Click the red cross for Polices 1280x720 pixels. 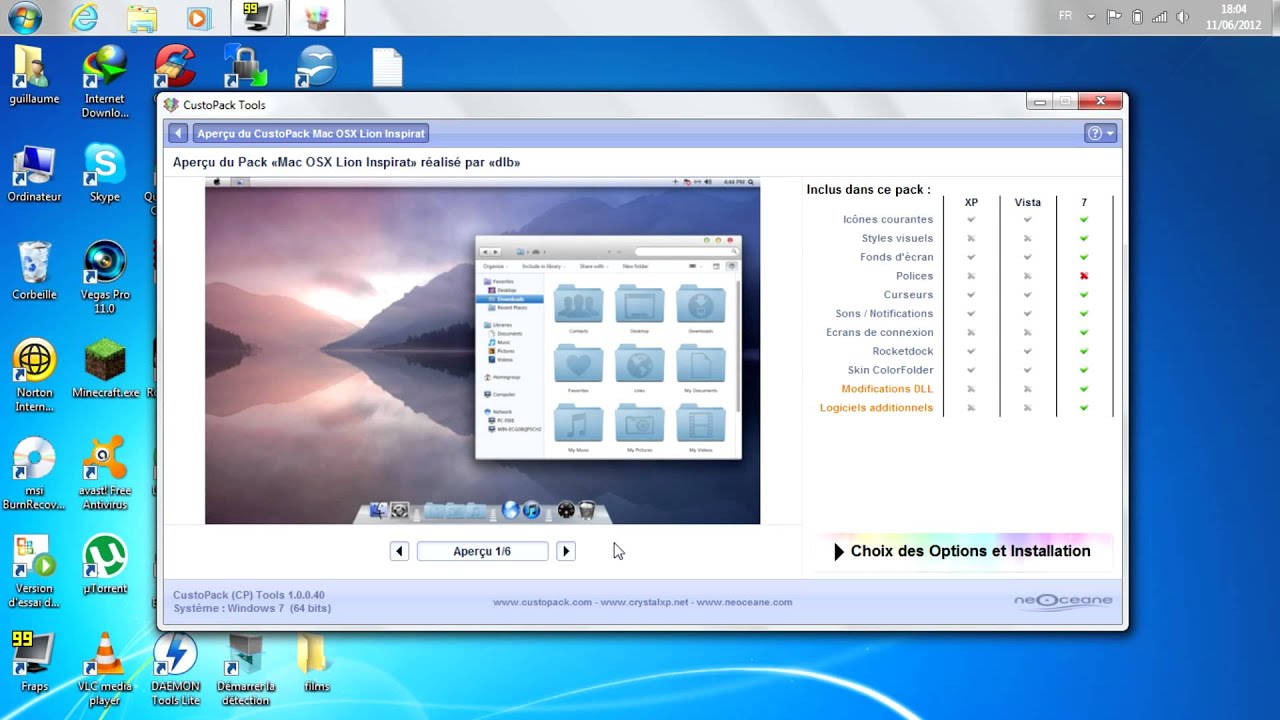point(1084,276)
